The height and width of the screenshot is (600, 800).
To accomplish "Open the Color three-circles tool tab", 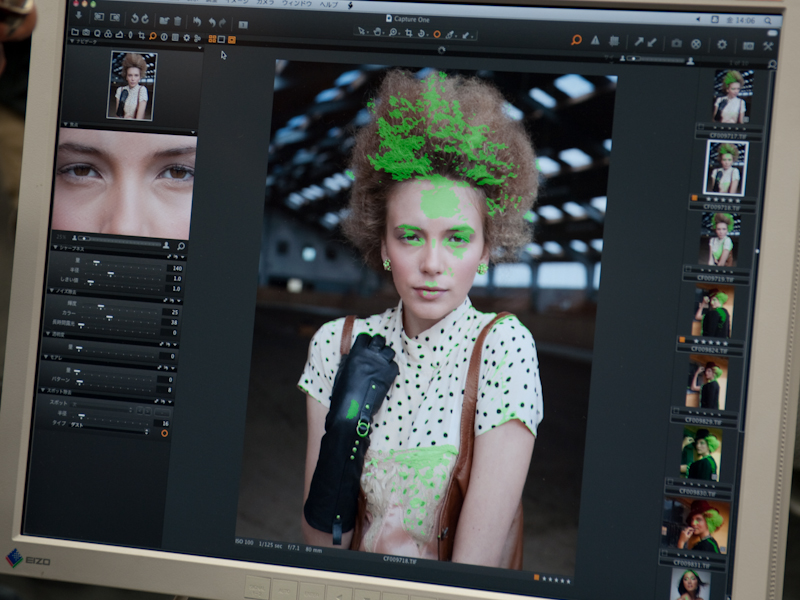I will click(108, 34).
